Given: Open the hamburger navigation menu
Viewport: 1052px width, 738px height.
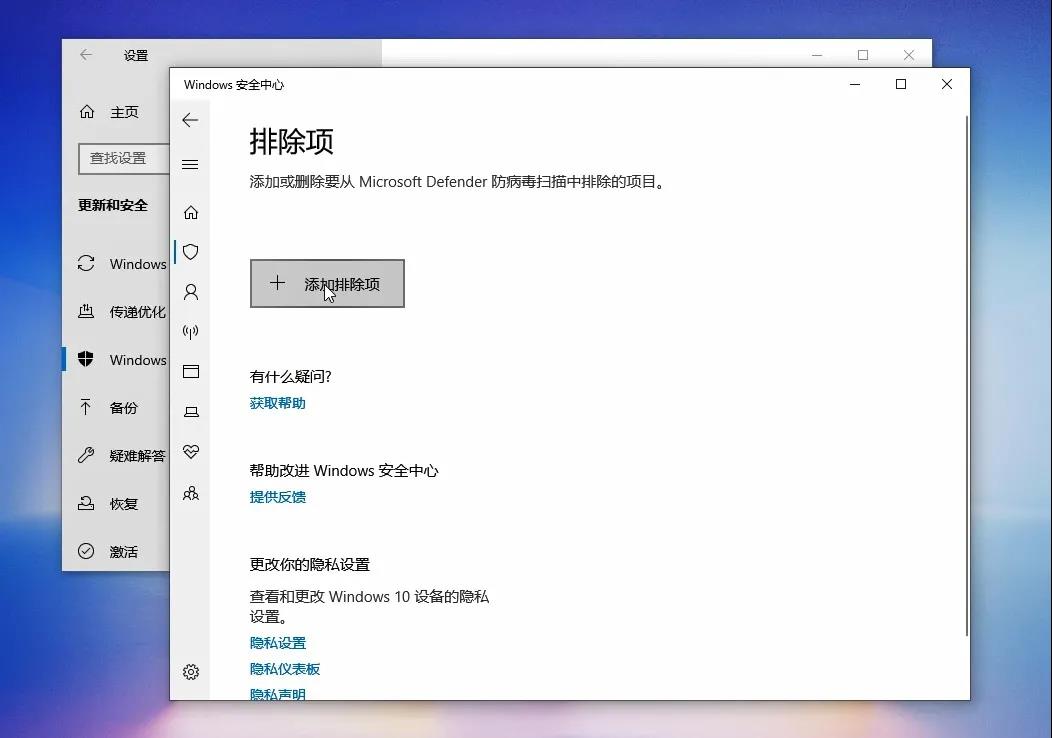Looking at the screenshot, I should (x=191, y=164).
